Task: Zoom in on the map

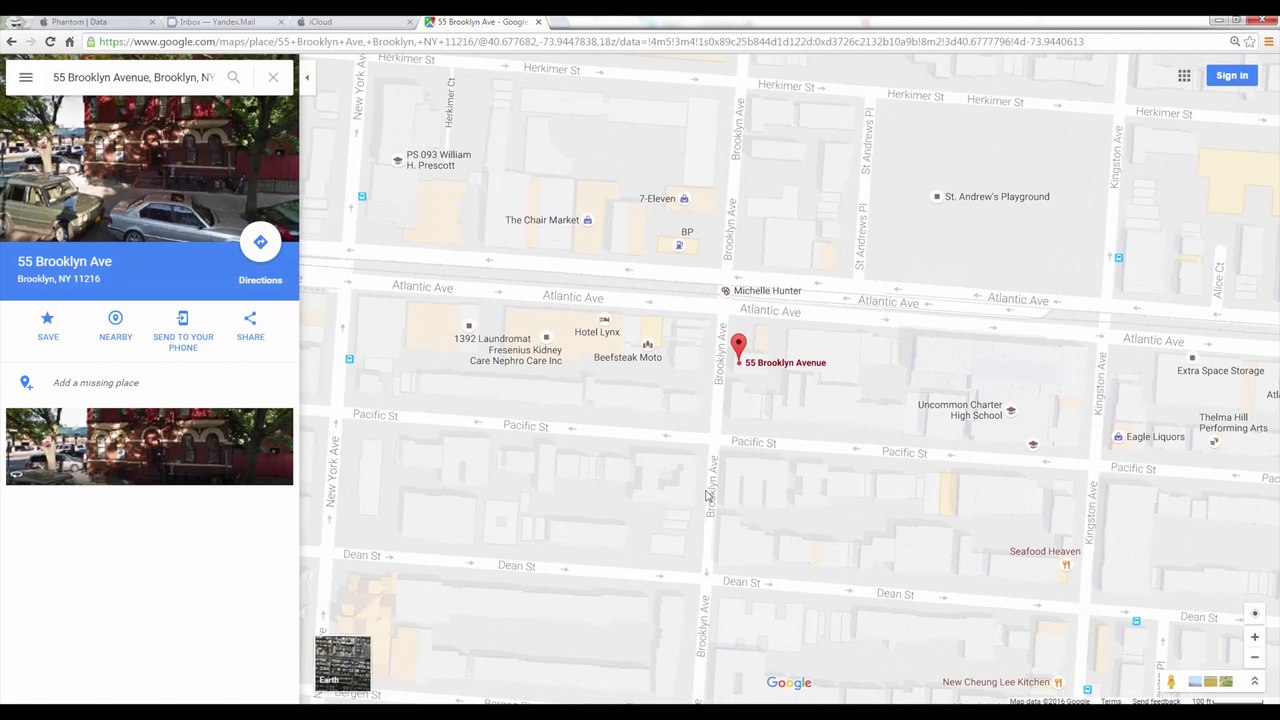Action: (x=1254, y=637)
